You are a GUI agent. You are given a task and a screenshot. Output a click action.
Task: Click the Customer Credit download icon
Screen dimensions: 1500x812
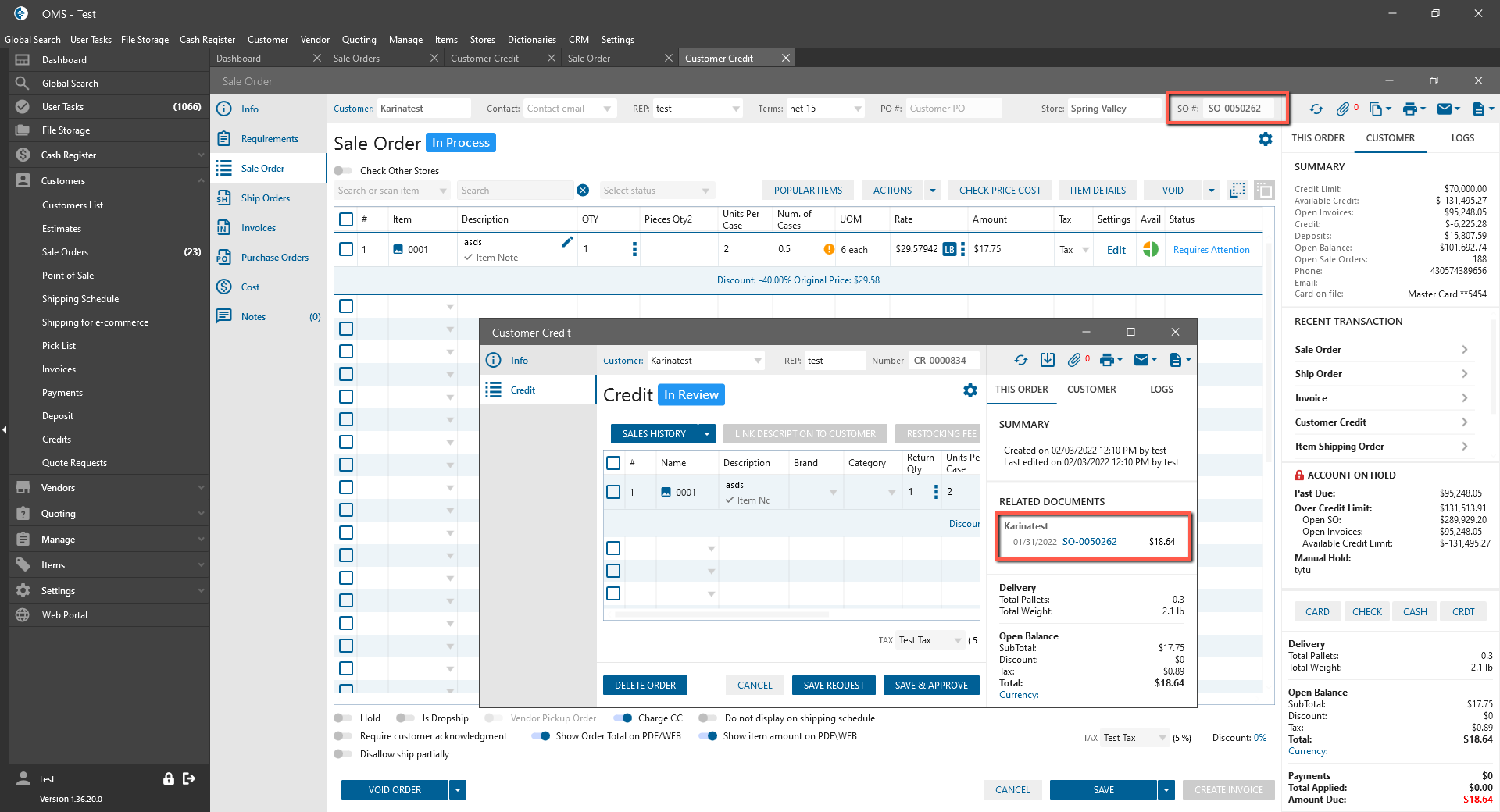click(x=1048, y=360)
